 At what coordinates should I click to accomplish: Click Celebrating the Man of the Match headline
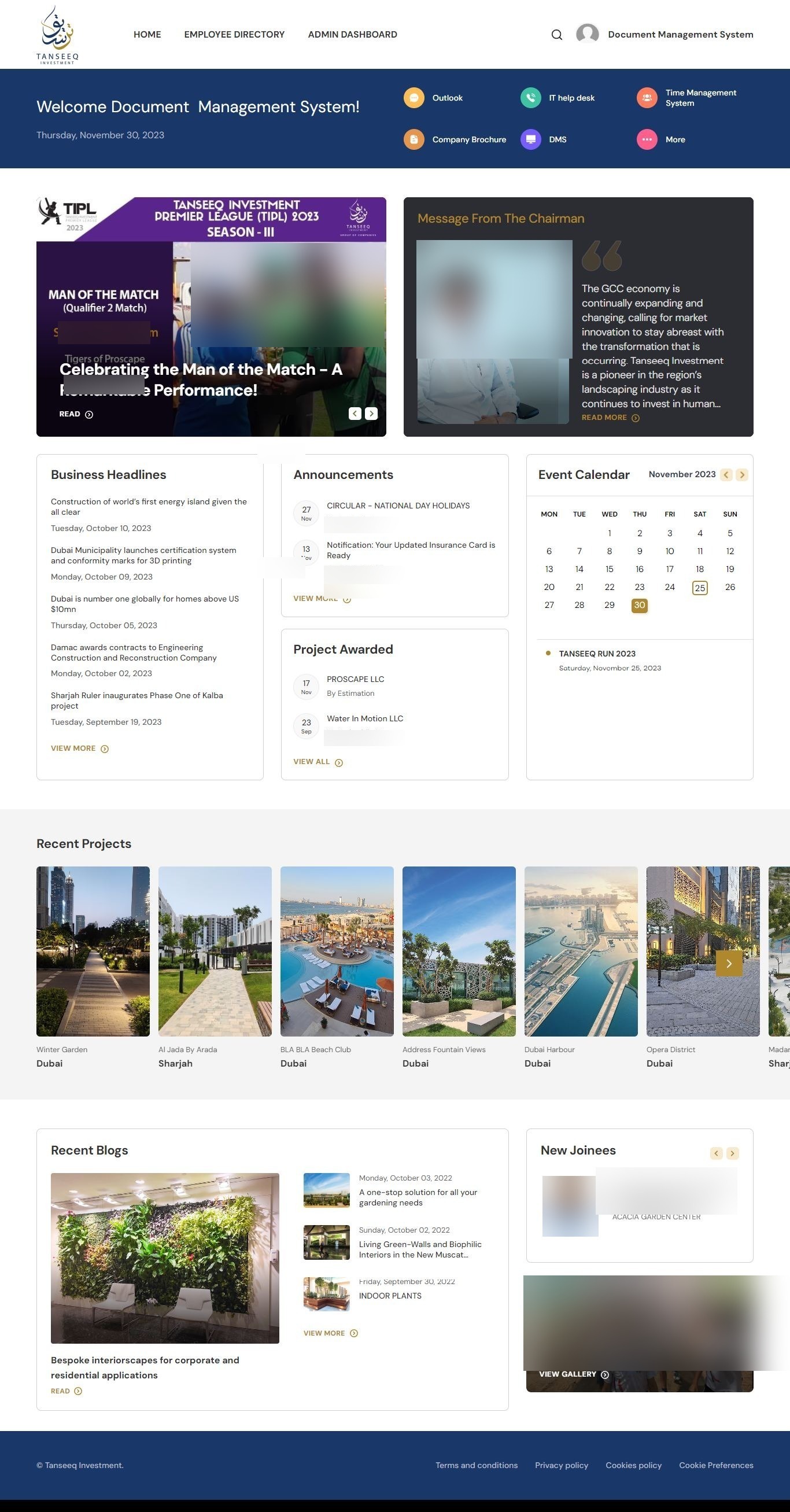click(201, 380)
